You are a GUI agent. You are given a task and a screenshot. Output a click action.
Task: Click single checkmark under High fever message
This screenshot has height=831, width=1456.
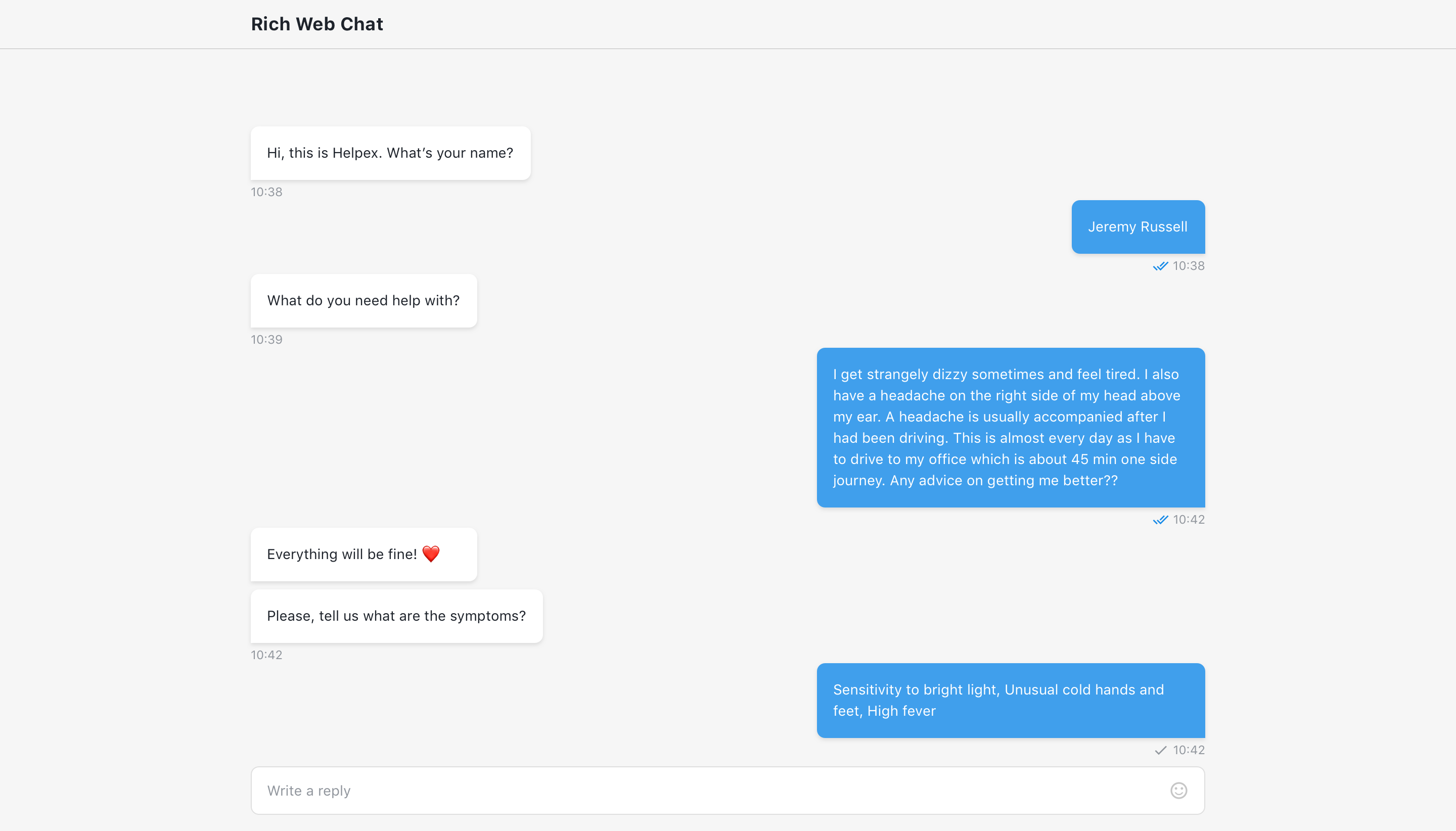pyautogui.click(x=1160, y=751)
